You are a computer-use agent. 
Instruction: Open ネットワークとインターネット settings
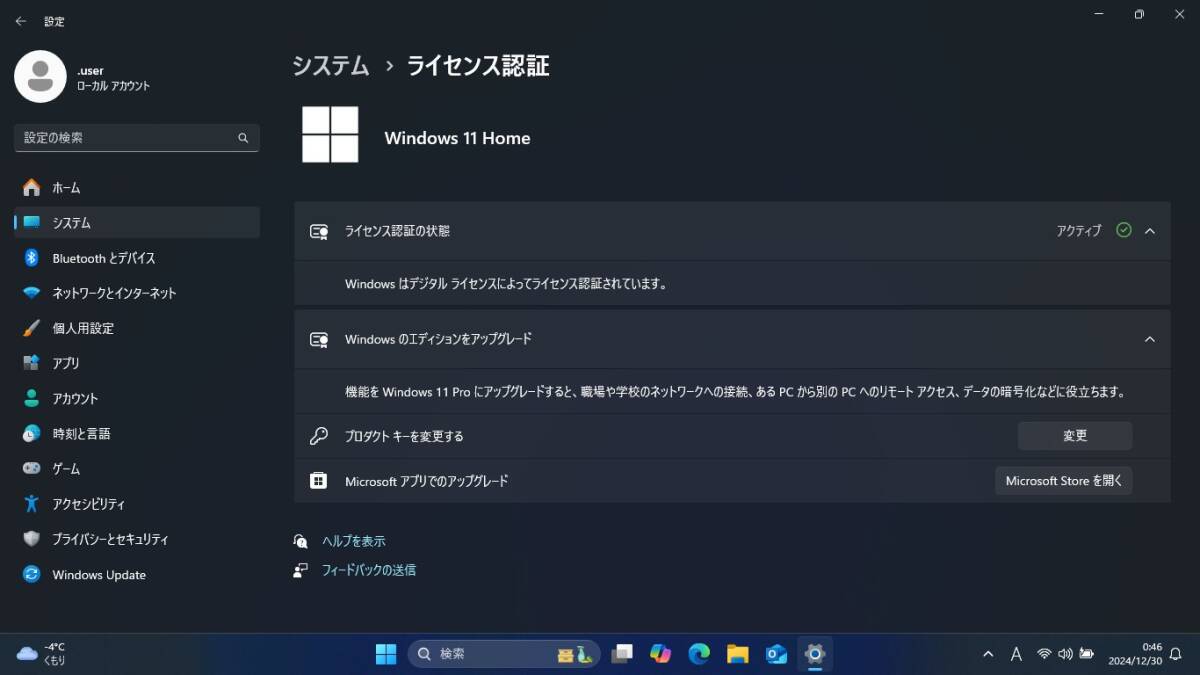tap(137, 293)
